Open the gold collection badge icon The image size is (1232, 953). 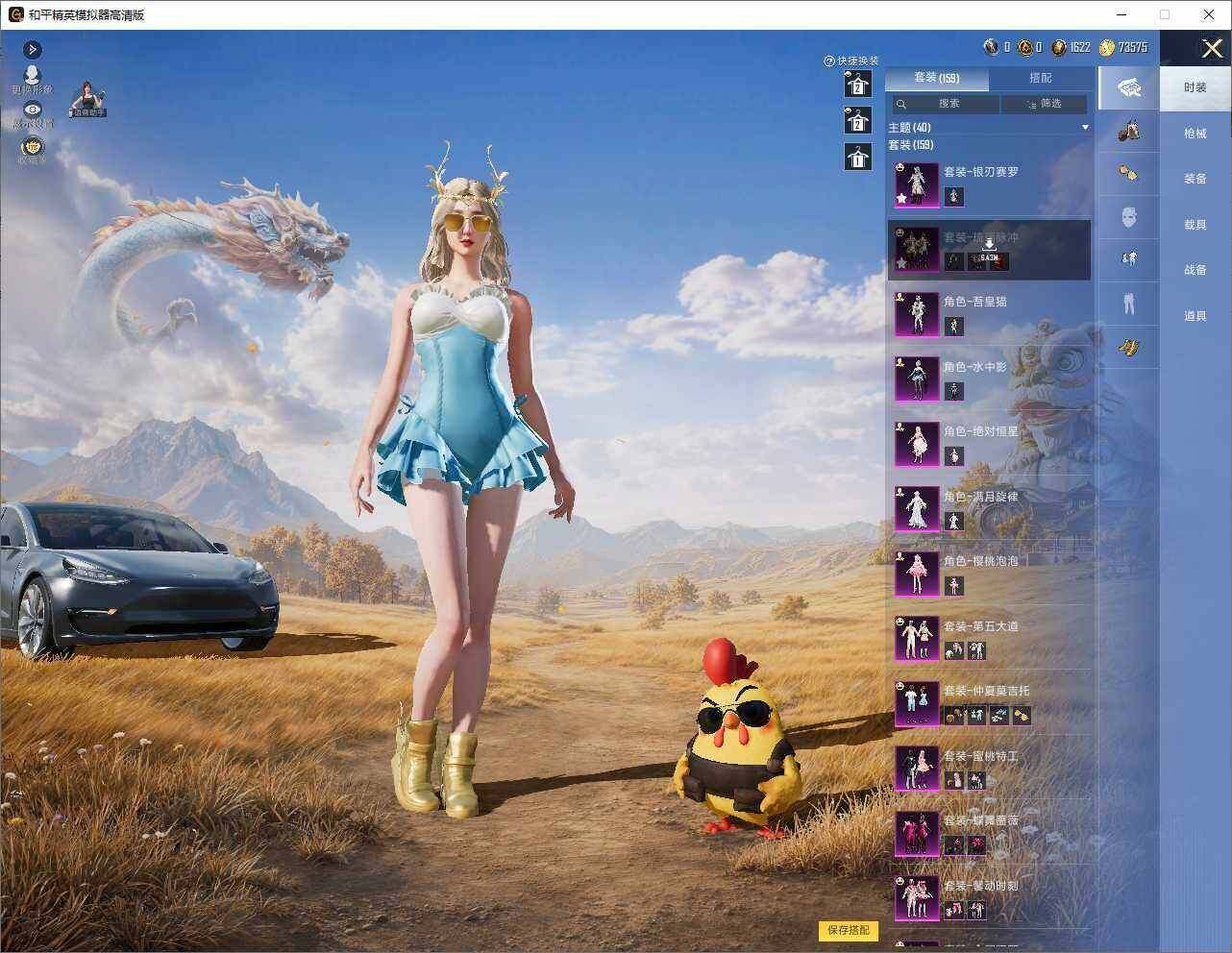pyautogui.click(x=33, y=147)
